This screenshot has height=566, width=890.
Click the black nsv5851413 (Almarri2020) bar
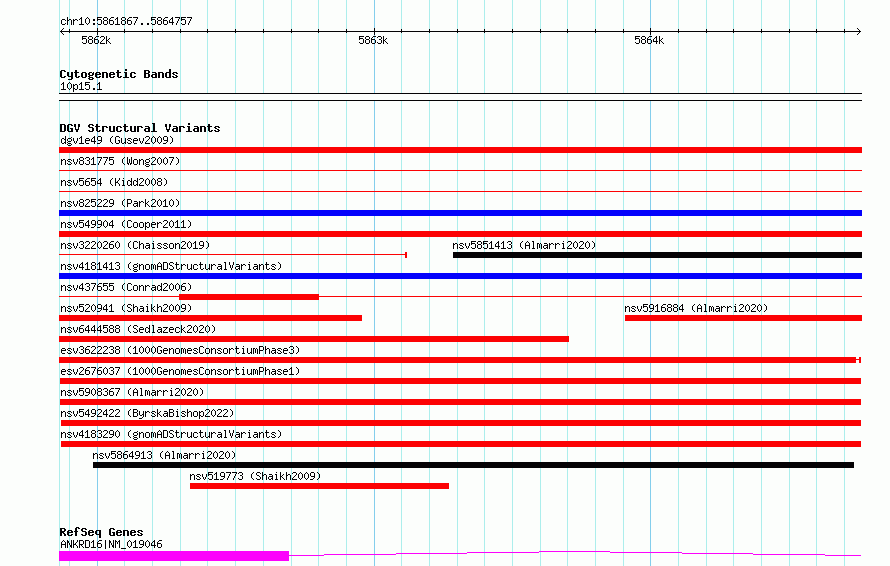point(657,255)
